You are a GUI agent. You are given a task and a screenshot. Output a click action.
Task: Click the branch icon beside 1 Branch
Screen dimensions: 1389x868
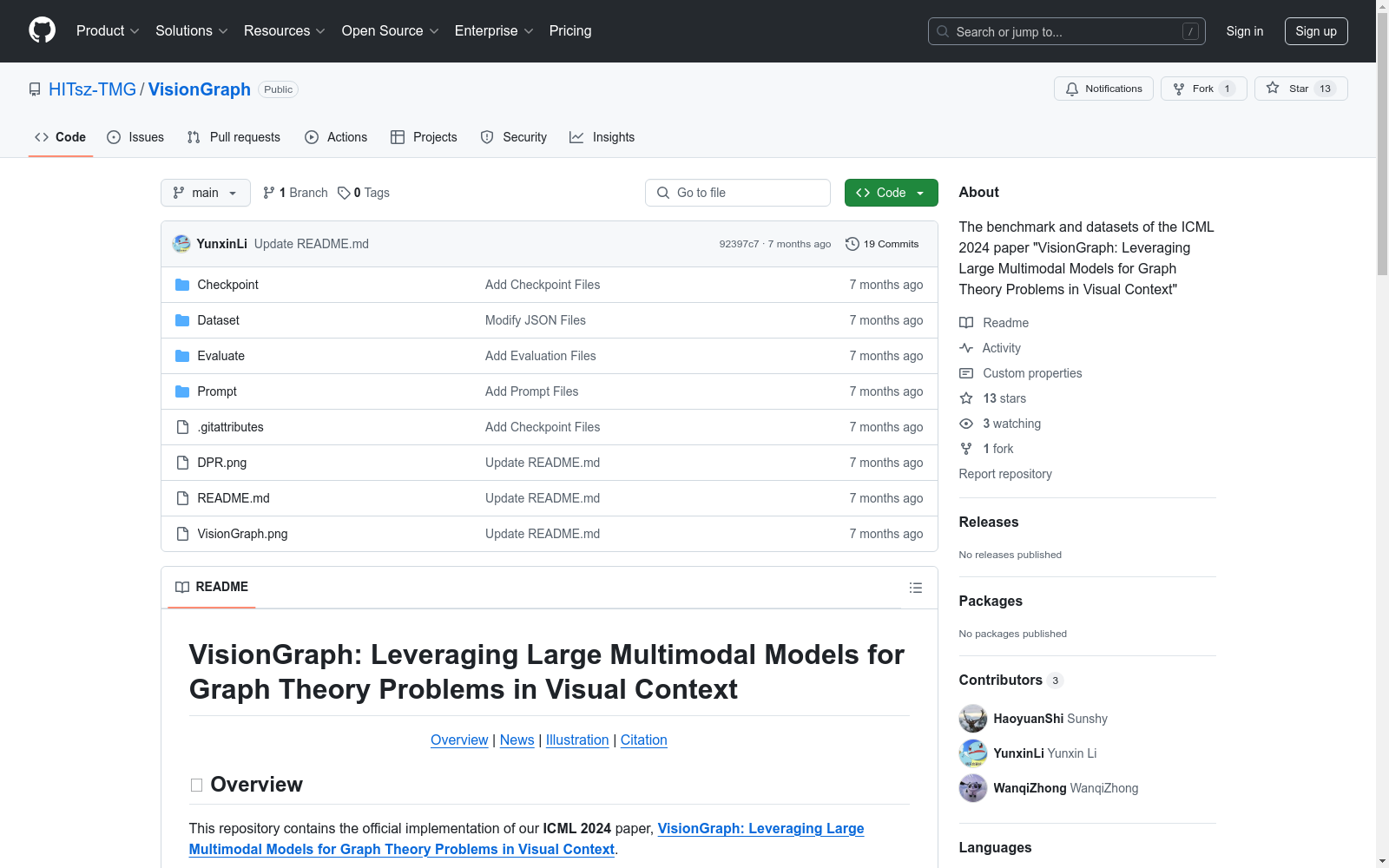tap(269, 193)
